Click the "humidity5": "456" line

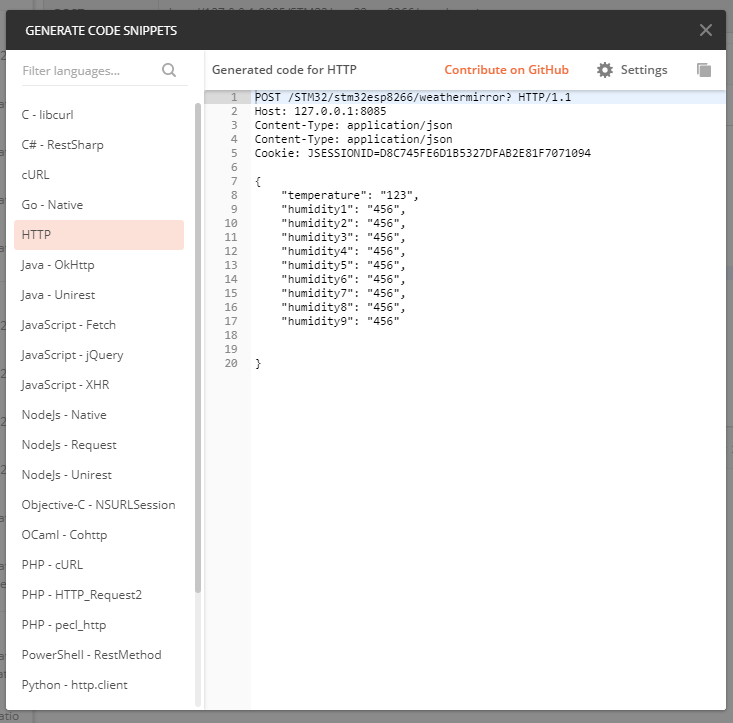click(343, 265)
